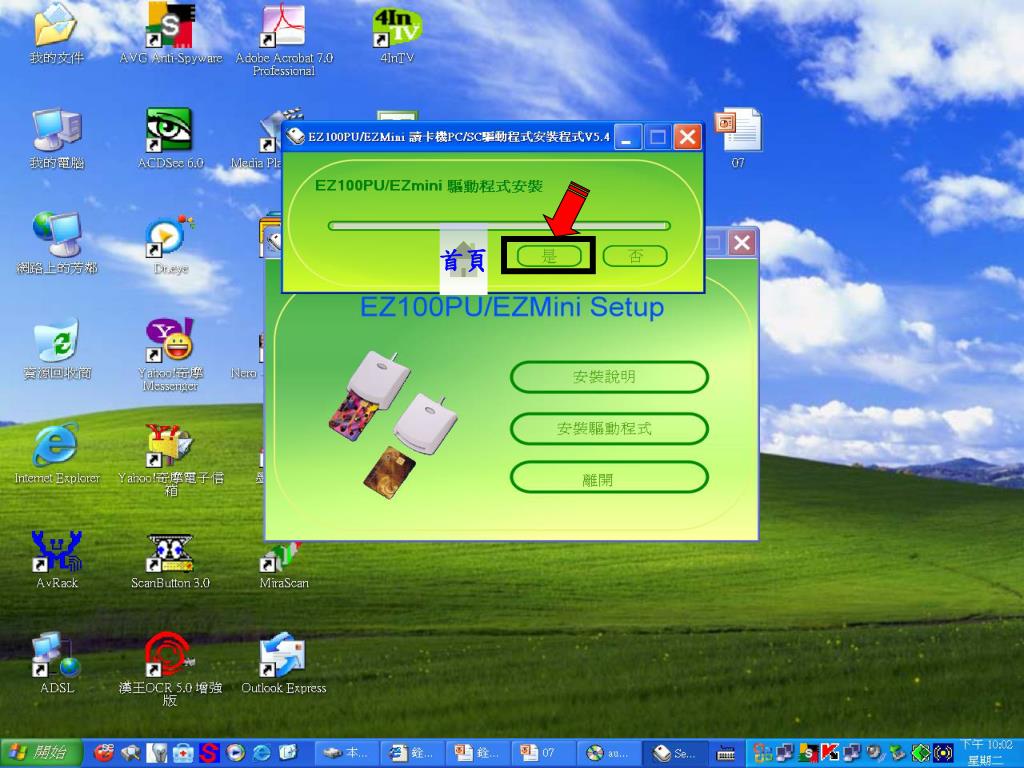Click the Kaspersky red K tray icon
Screen dimensions: 1024x768
pyautogui.click(x=829, y=753)
